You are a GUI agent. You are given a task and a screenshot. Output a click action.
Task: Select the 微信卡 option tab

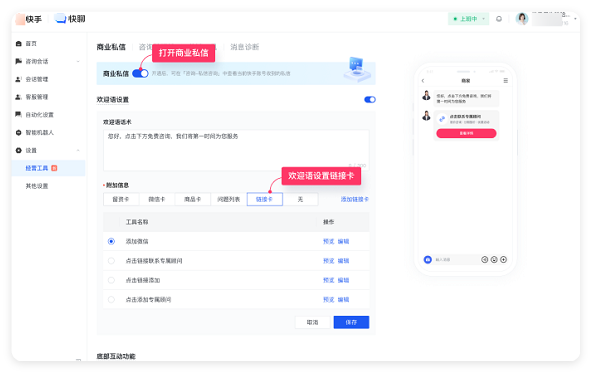click(x=157, y=199)
